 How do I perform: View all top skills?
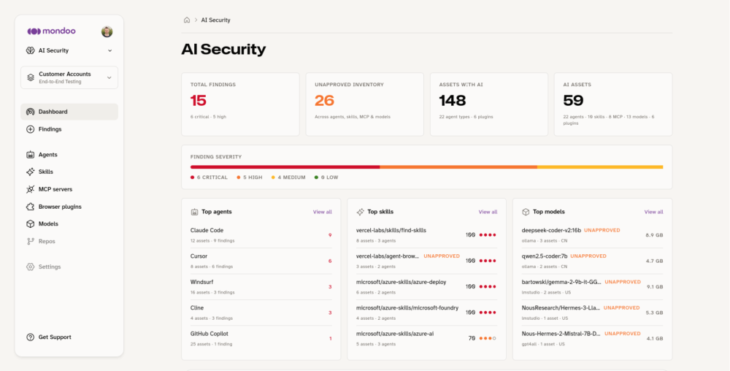point(488,212)
